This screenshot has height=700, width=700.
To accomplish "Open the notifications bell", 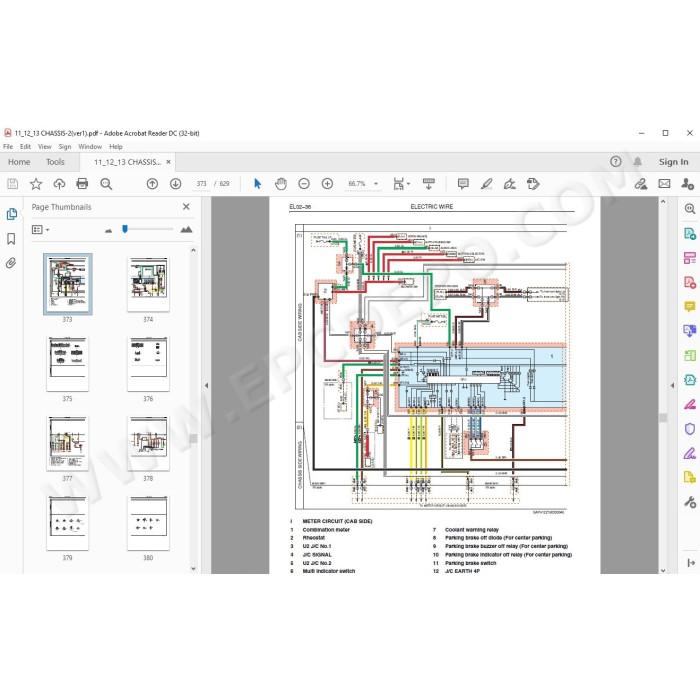I will pos(638,162).
